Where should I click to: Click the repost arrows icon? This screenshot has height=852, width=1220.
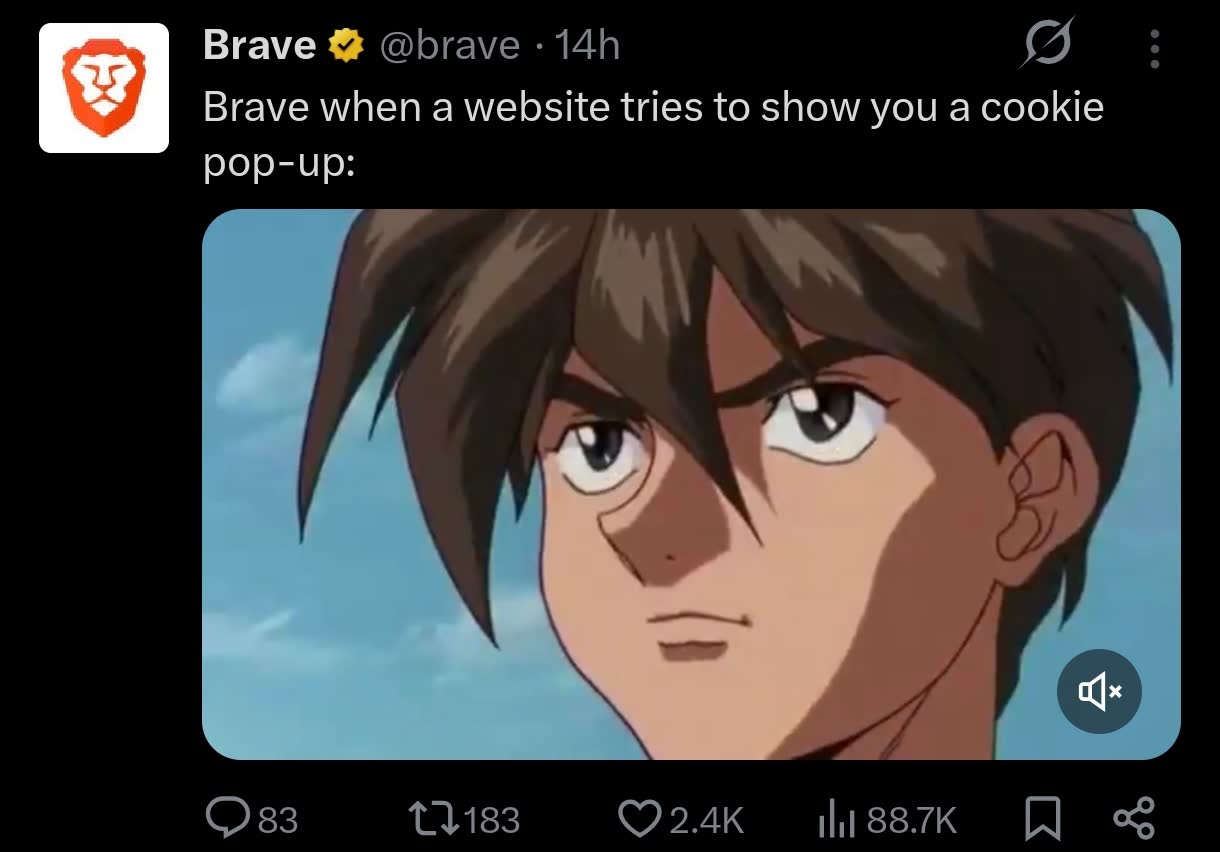click(x=436, y=820)
